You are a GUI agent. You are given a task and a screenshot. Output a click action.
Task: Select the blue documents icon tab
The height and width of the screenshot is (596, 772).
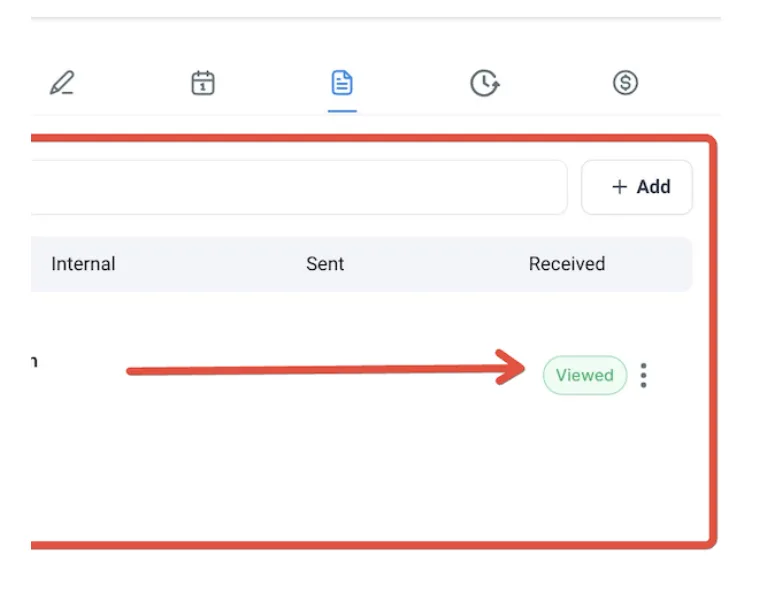tap(342, 83)
